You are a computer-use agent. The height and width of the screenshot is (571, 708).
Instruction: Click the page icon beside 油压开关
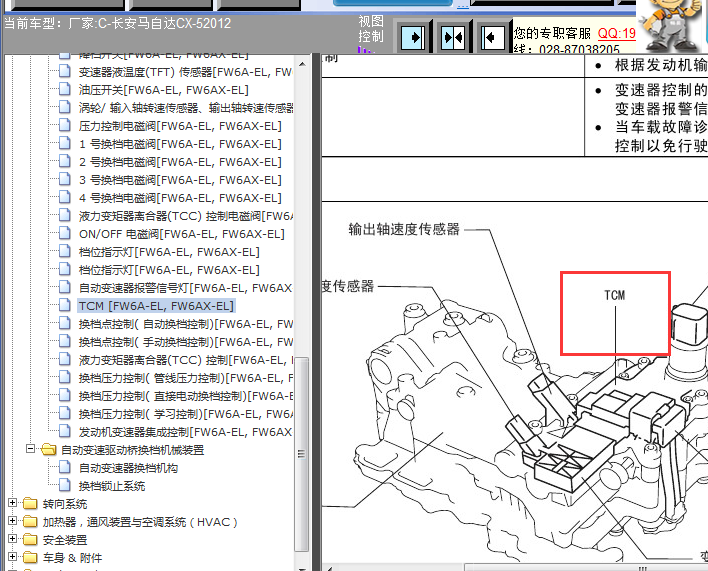click(x=65, y=89)
